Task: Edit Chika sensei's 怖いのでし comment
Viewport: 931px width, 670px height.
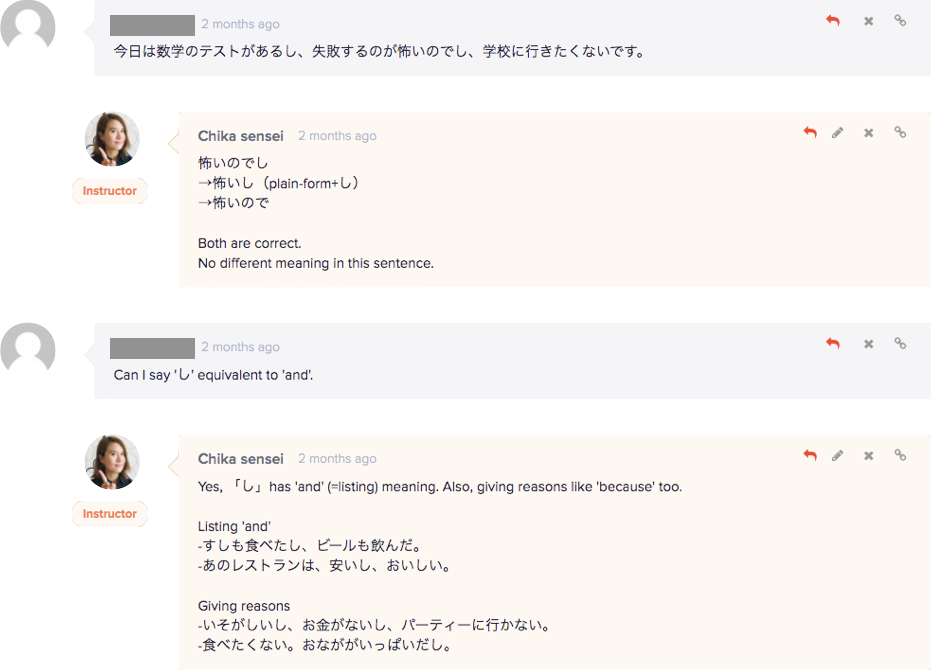Action: pyautogui.click(x=837, y=132)
